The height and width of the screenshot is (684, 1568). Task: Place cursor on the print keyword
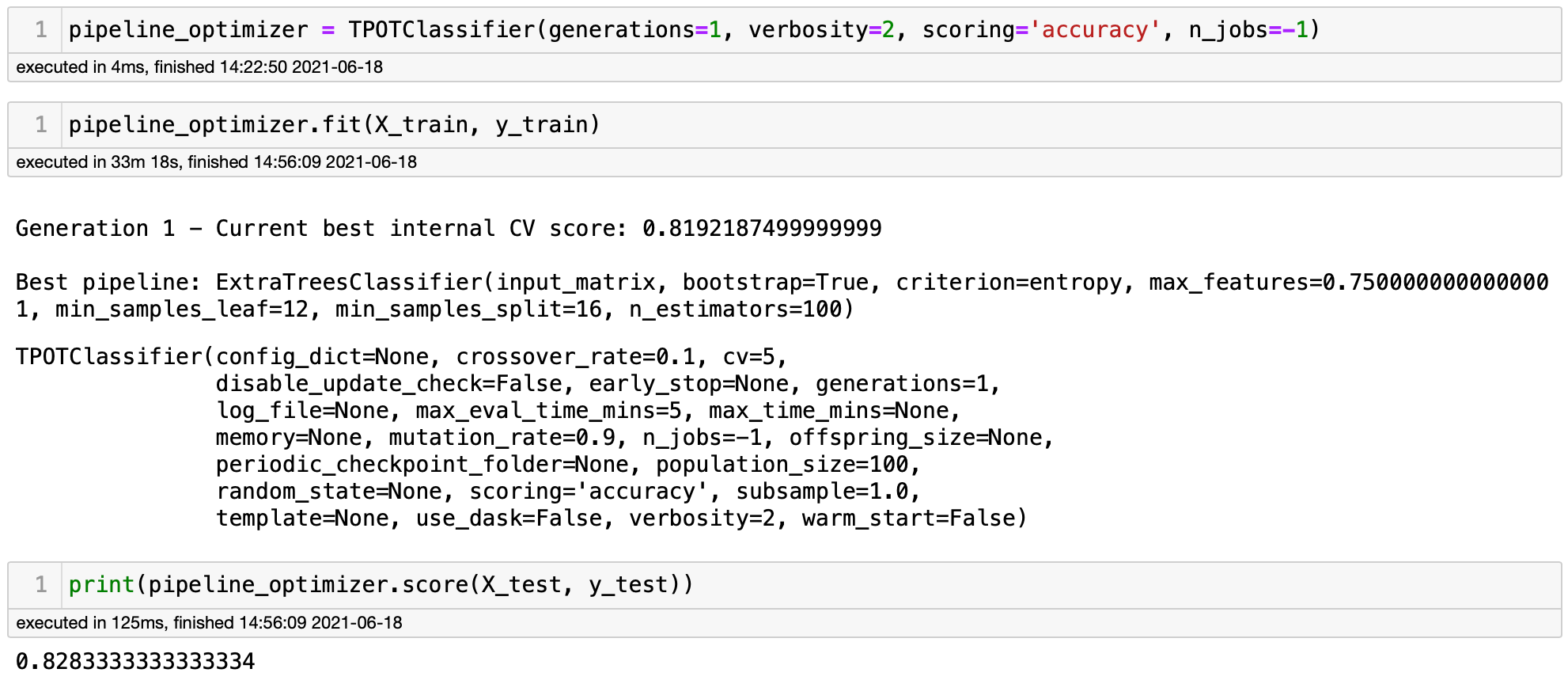pyautogui.click(x=101, y=585)
